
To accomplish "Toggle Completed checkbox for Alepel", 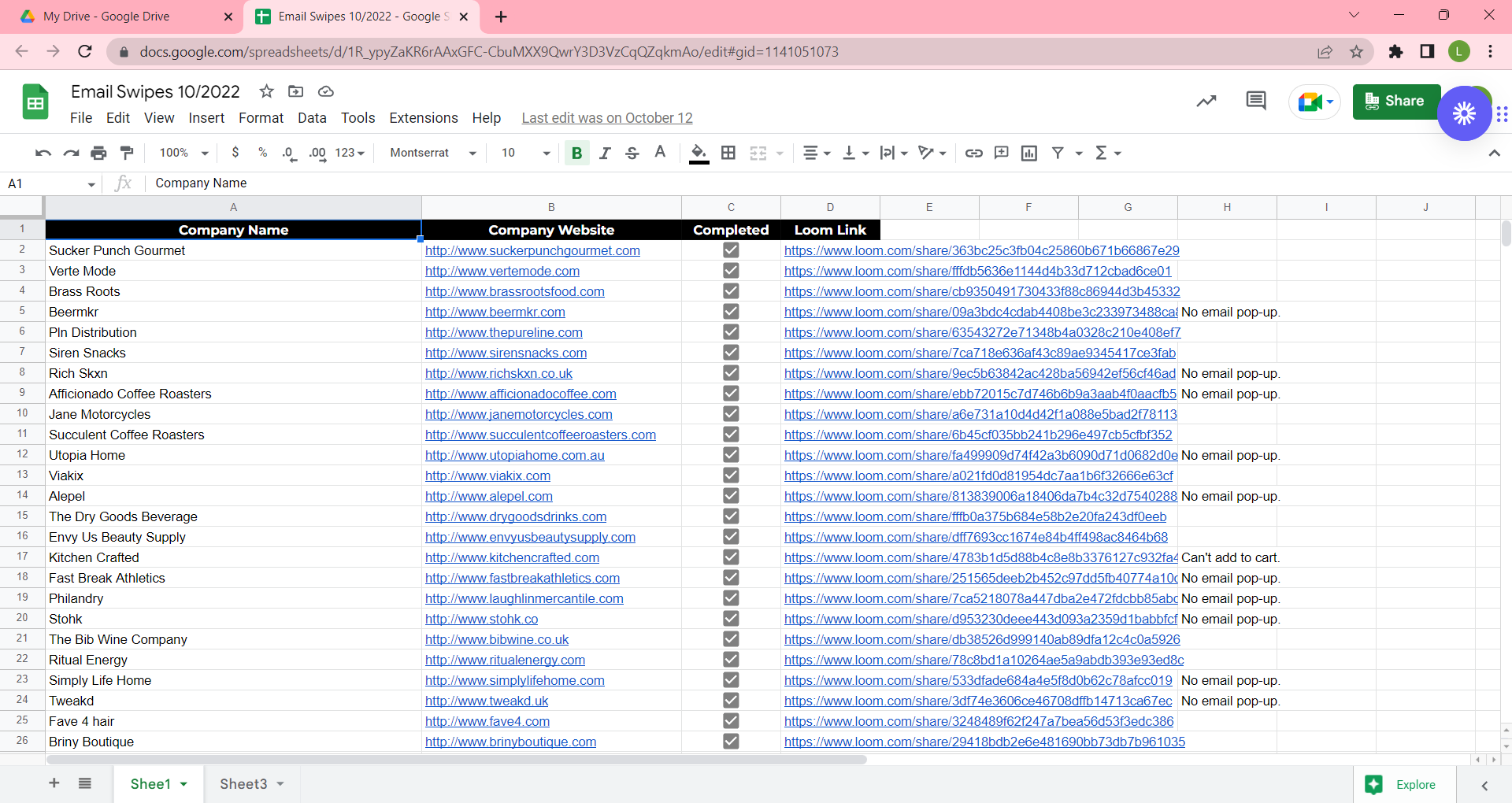I will (731, 496).
